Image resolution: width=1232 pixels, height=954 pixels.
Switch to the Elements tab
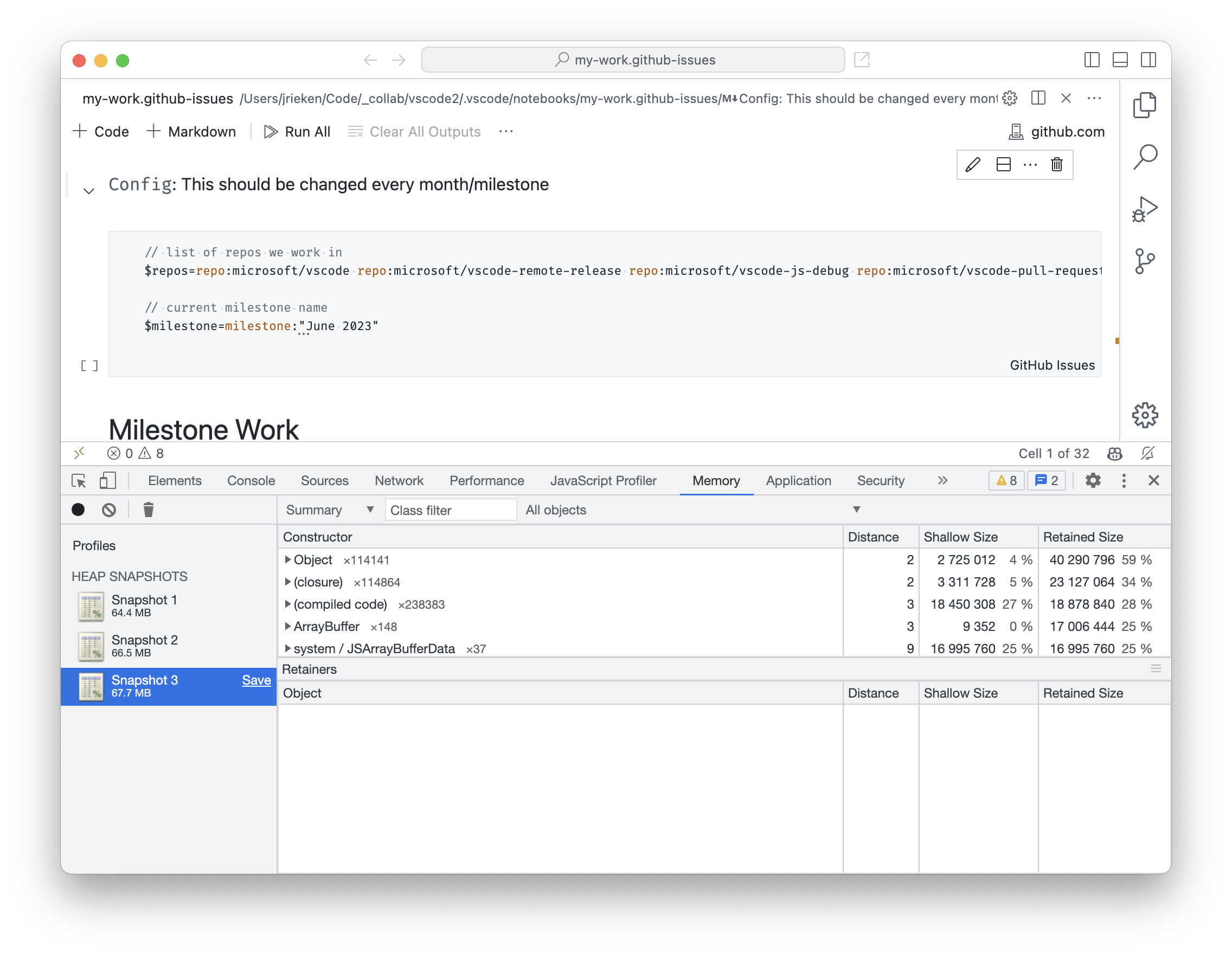point(174,480)
